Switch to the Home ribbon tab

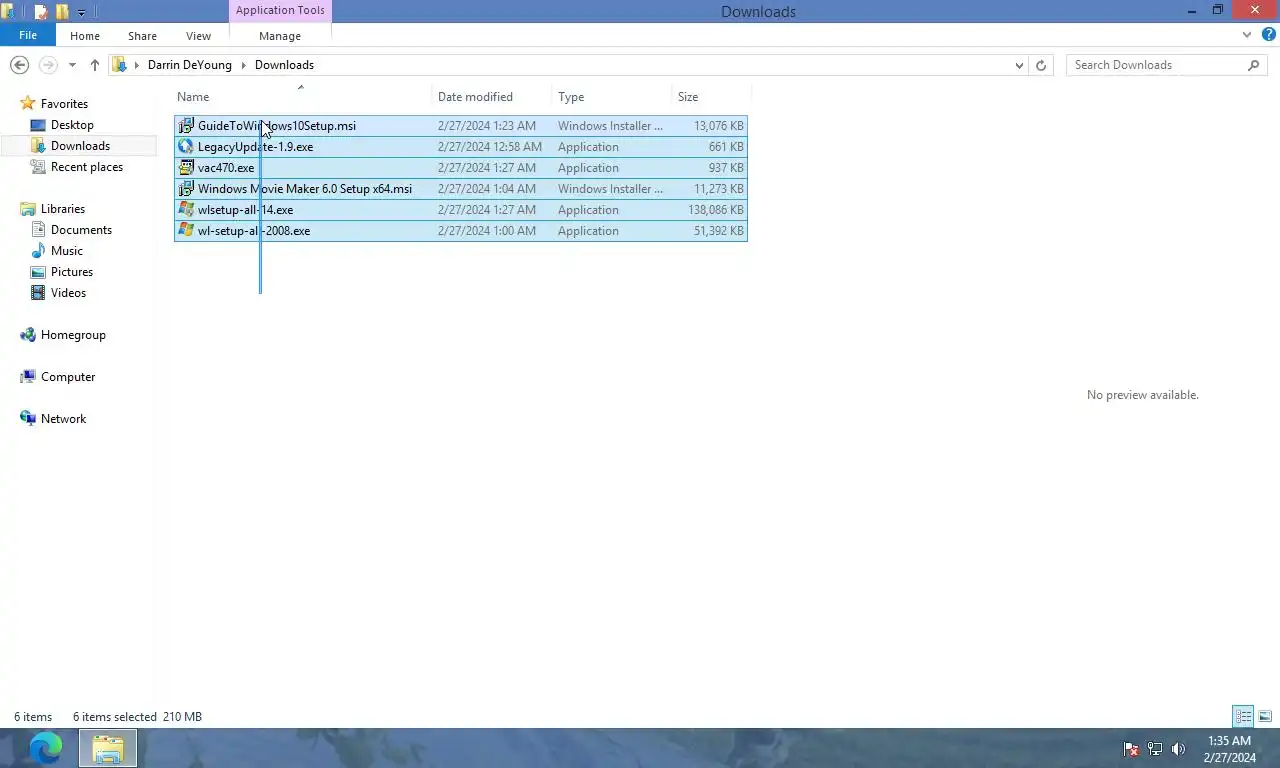85,36
